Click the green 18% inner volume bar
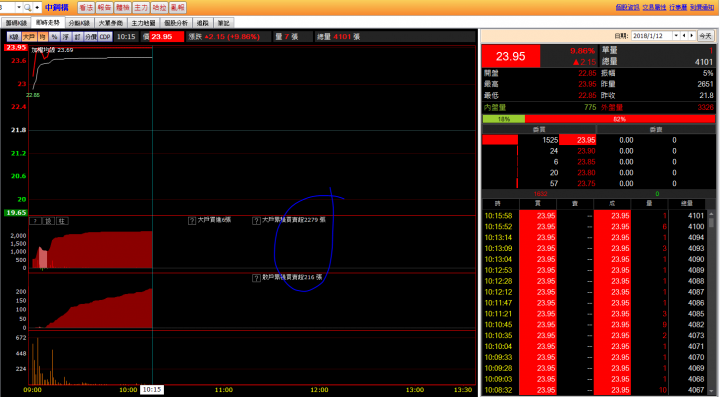 [504, 119]
